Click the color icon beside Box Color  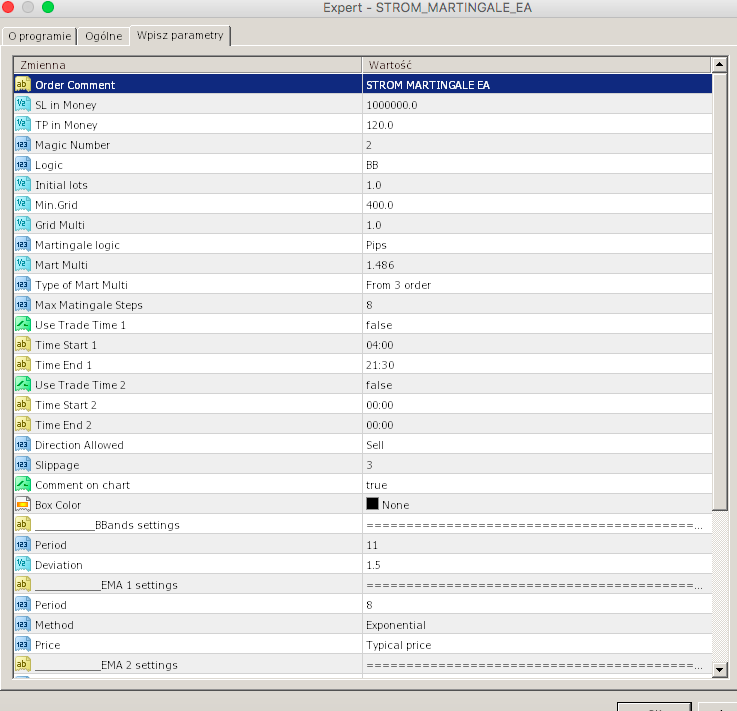click(23, 505)
